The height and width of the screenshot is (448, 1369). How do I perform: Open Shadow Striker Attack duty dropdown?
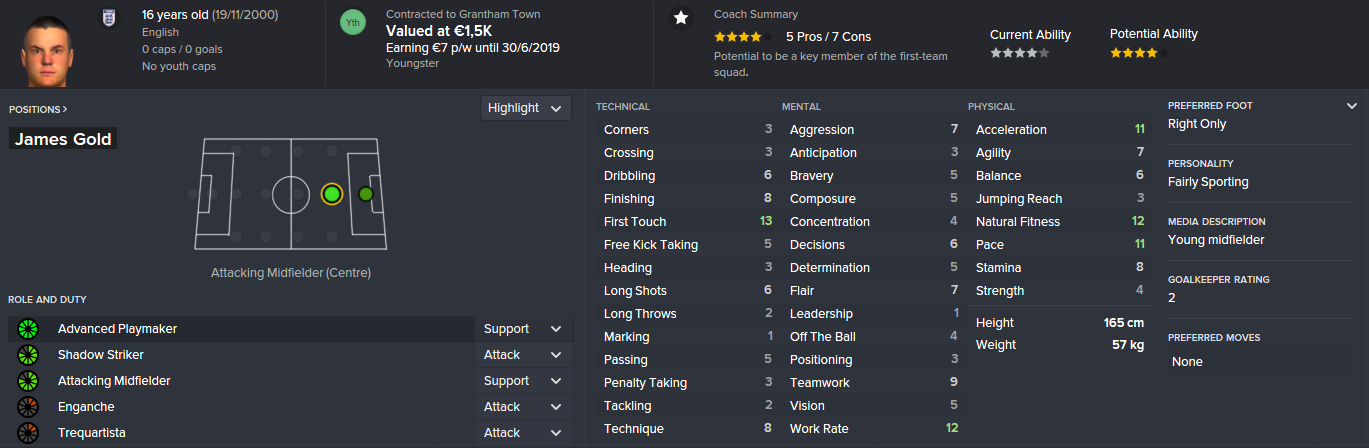point(524,355)
